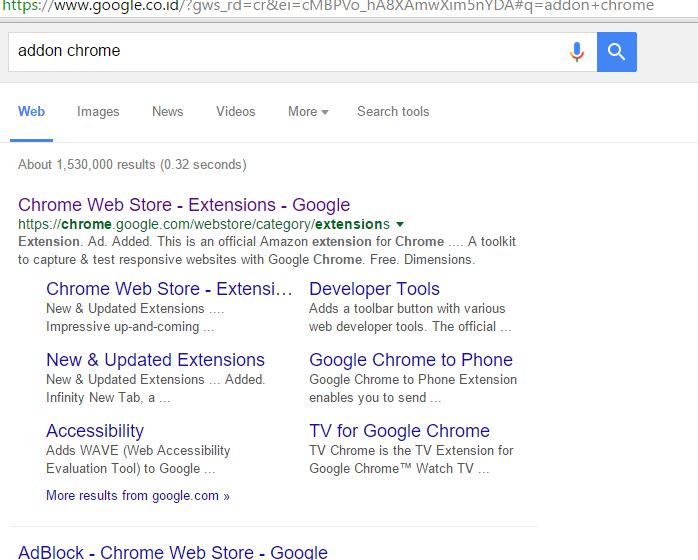Click the microphone voice search icon
This screenshot has width=698, height=560.
pyautogui.click(x=577, y=52)
